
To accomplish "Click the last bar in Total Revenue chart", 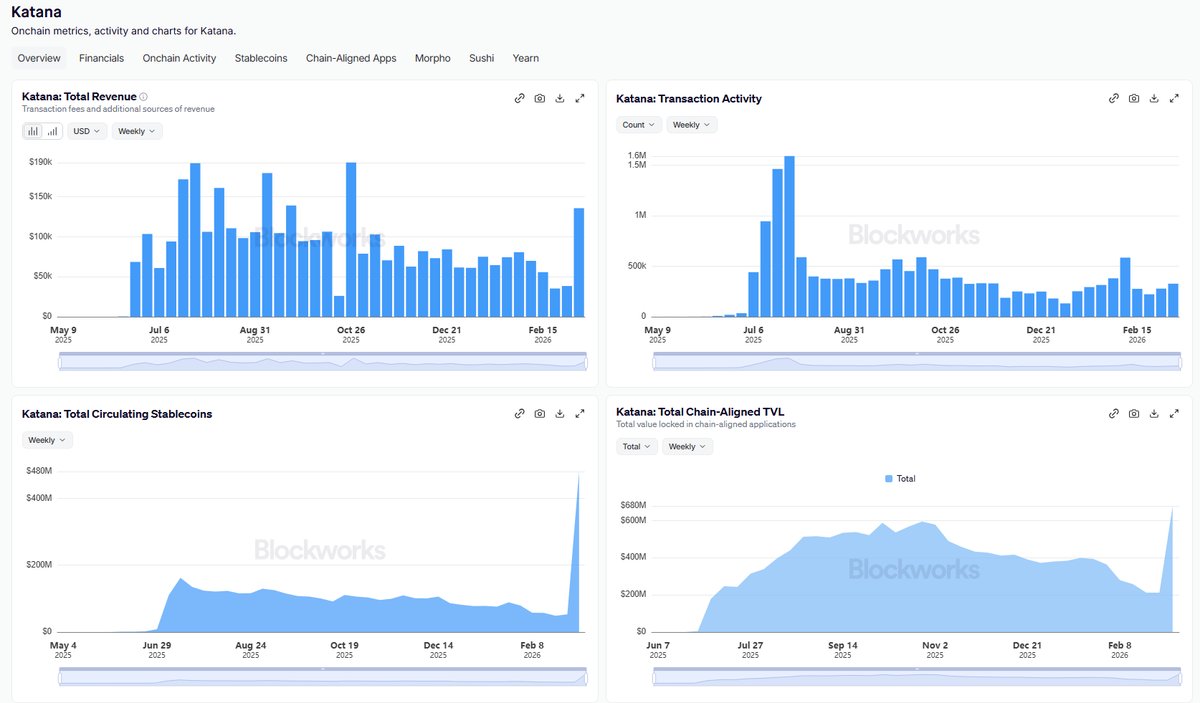I will click(x=579, y=262).
